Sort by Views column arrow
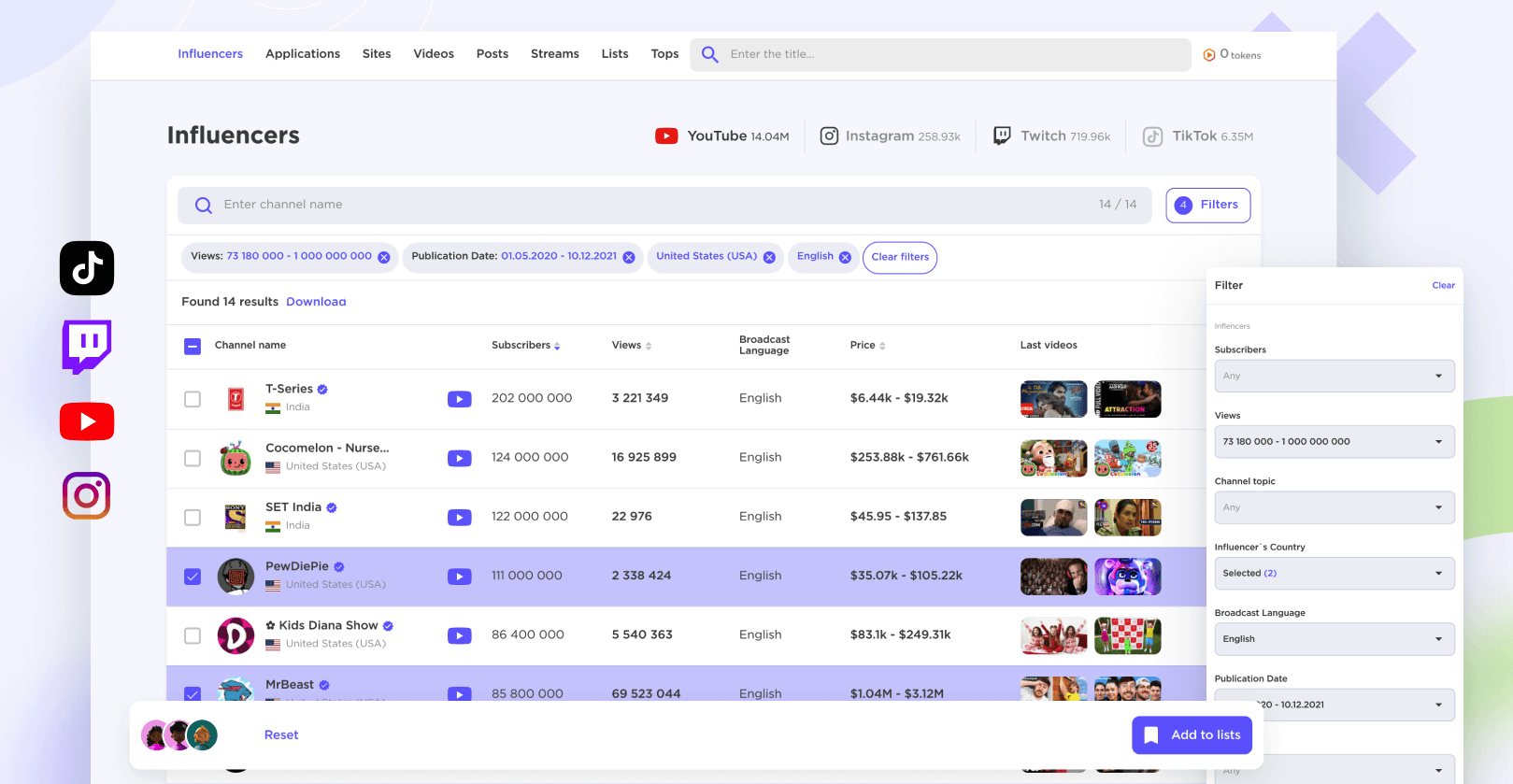The height and width of the screenshot is (784, 1513). pos(649,346)
